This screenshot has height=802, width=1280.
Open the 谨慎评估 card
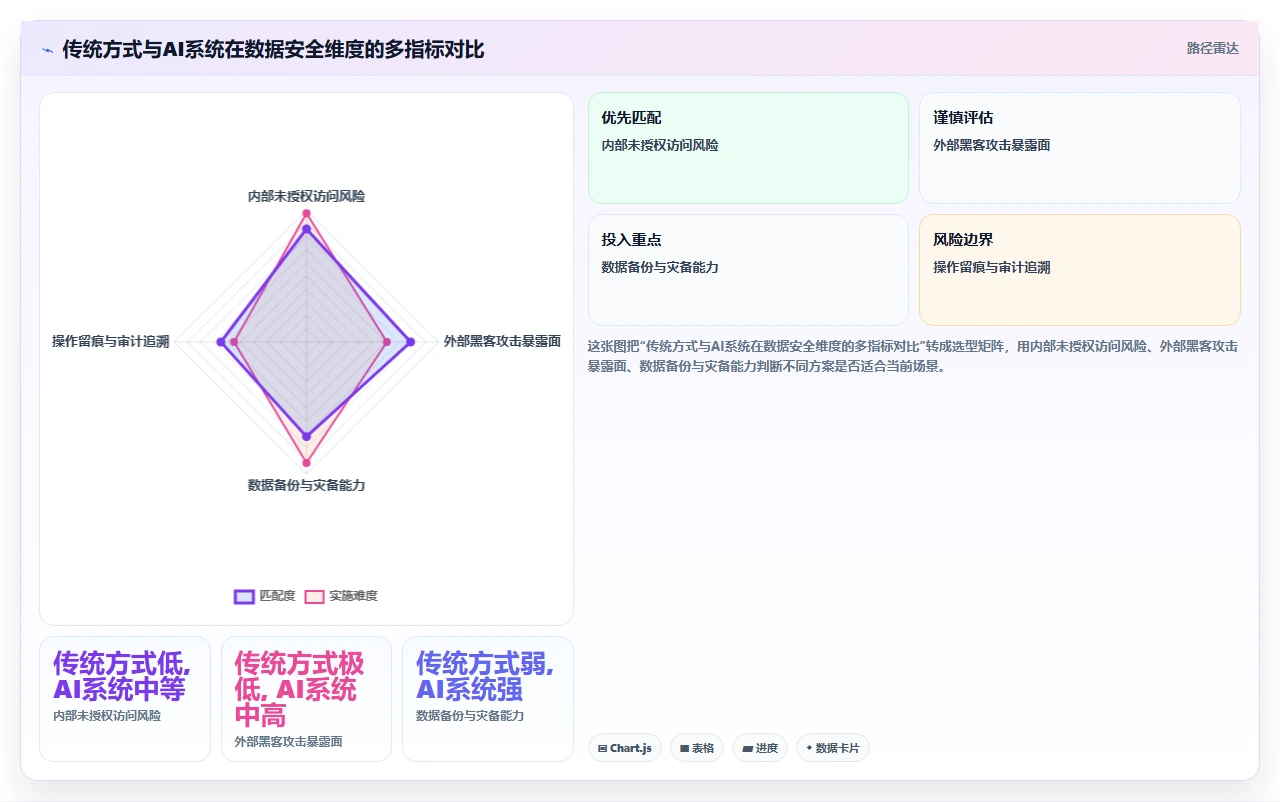click(x=1080, y=148)
